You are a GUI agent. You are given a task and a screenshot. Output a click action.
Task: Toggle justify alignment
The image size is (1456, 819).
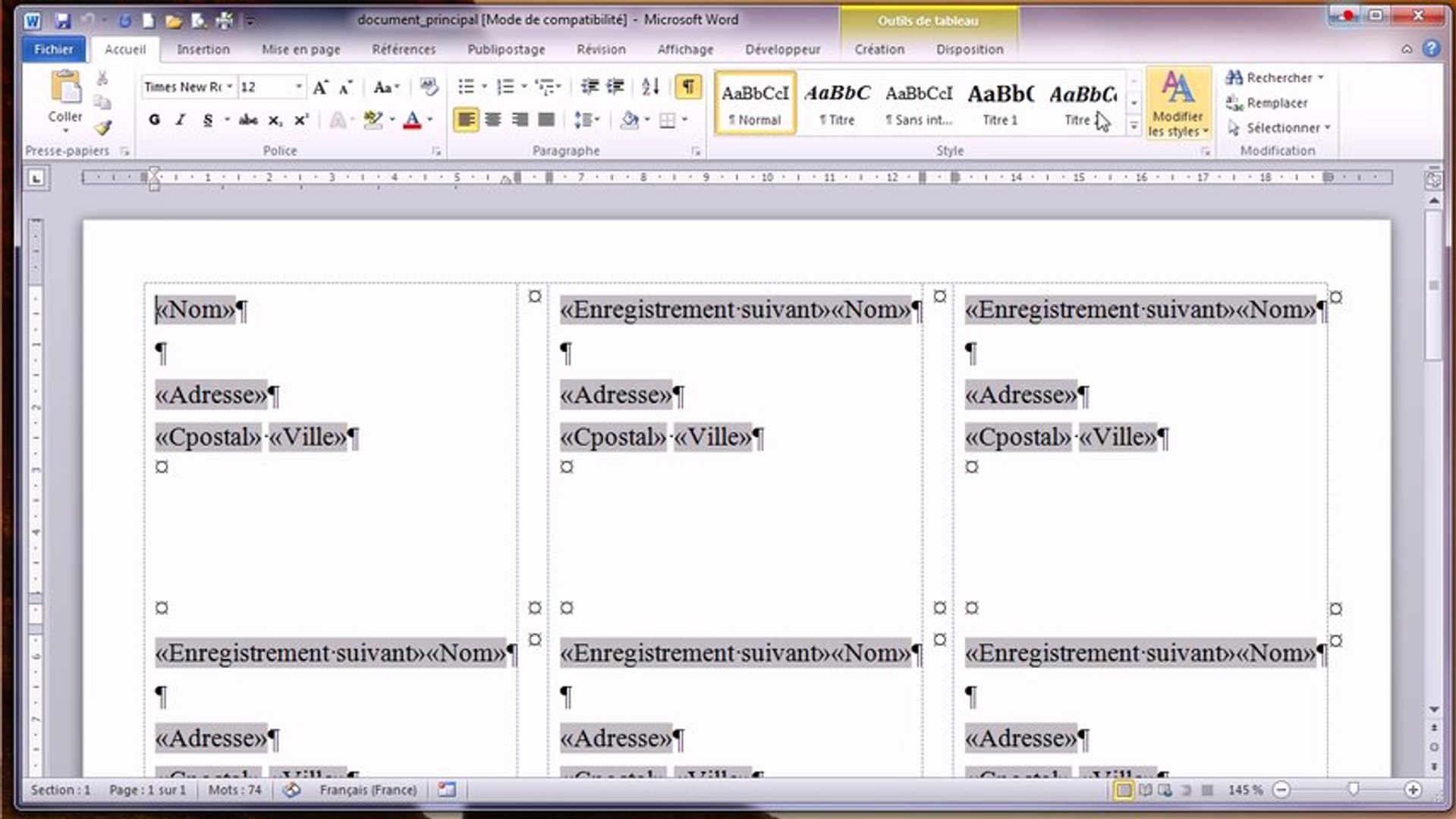[546, 120]
